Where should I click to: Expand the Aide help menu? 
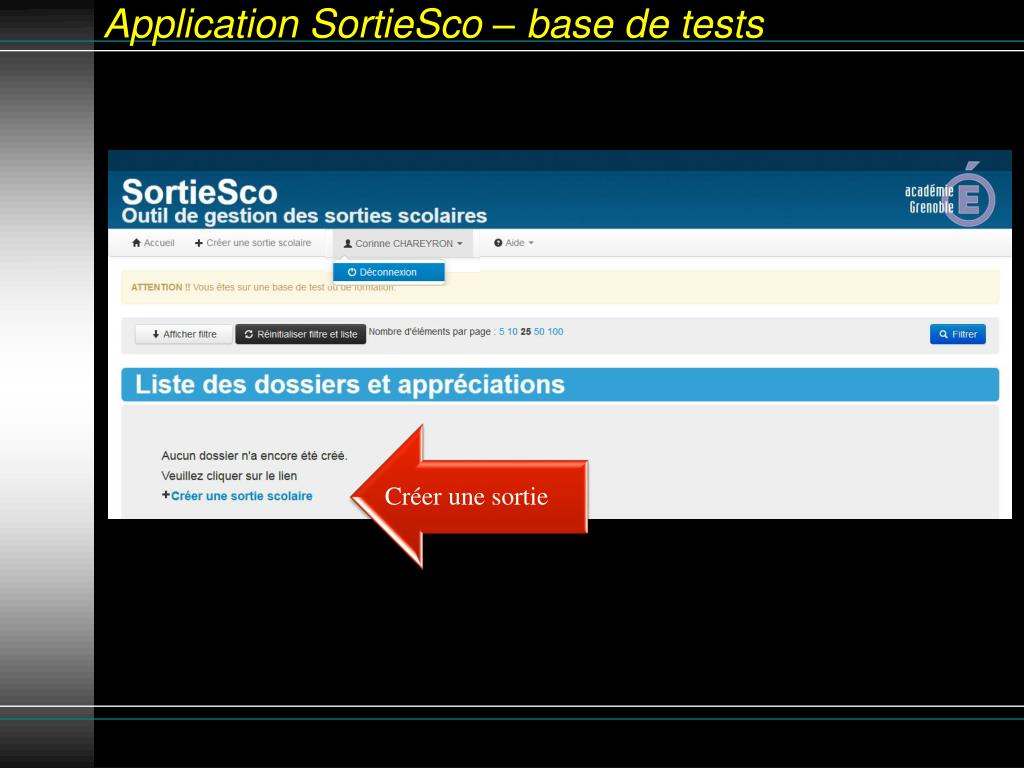[x=514, y=243]
